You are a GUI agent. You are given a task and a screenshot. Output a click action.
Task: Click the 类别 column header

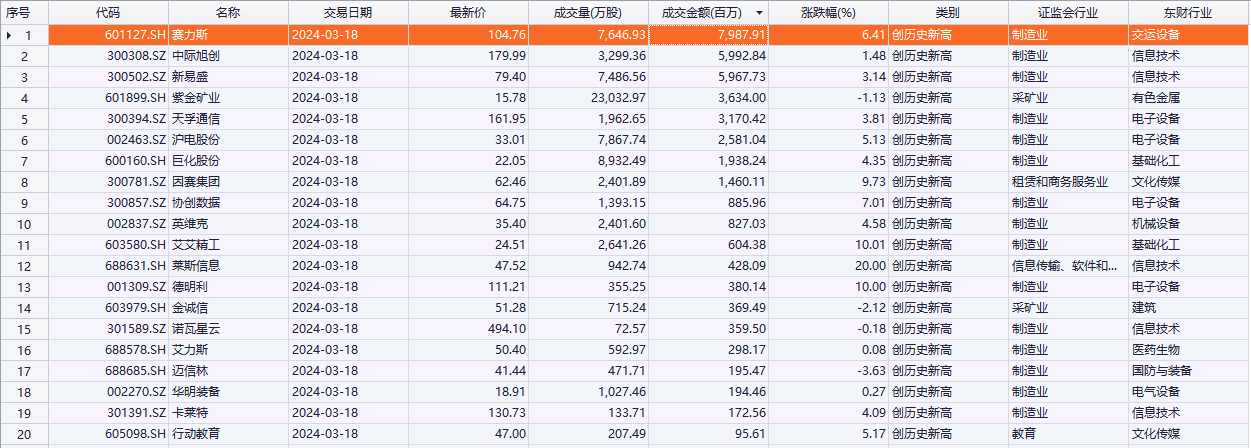[x=947, y=13]
